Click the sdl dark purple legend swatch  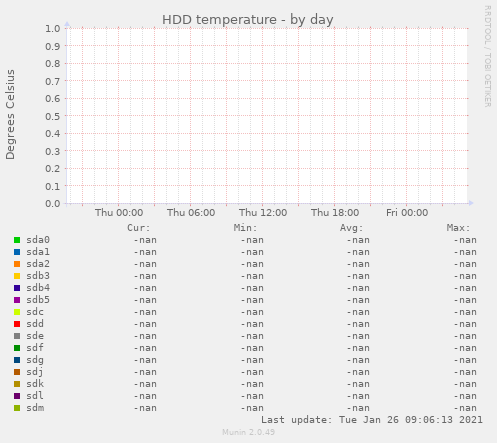[x=17, y=396]
